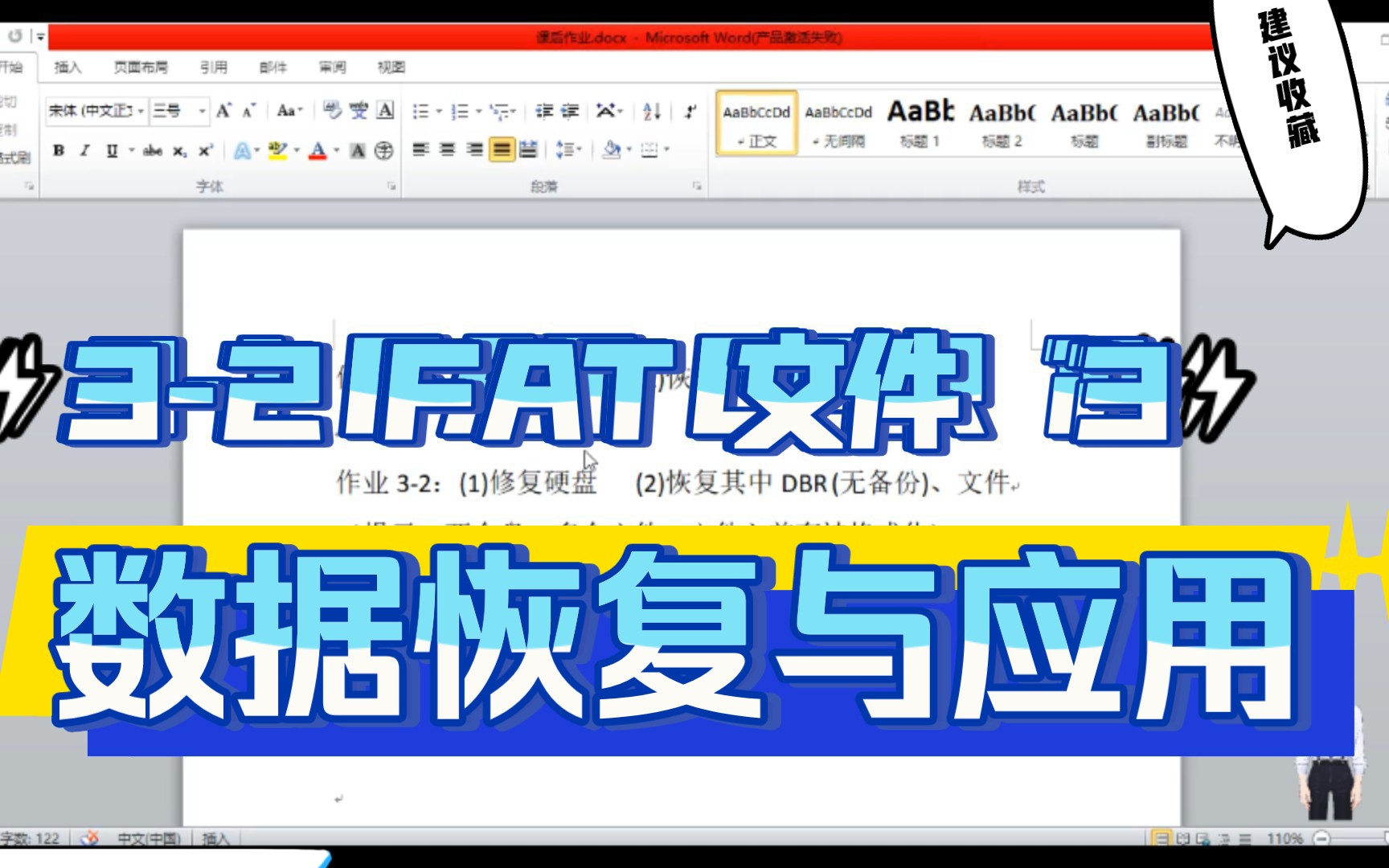Screen dimensions: 1389x868
Task: Click the increase indent icon
Action: pos(570,111)
